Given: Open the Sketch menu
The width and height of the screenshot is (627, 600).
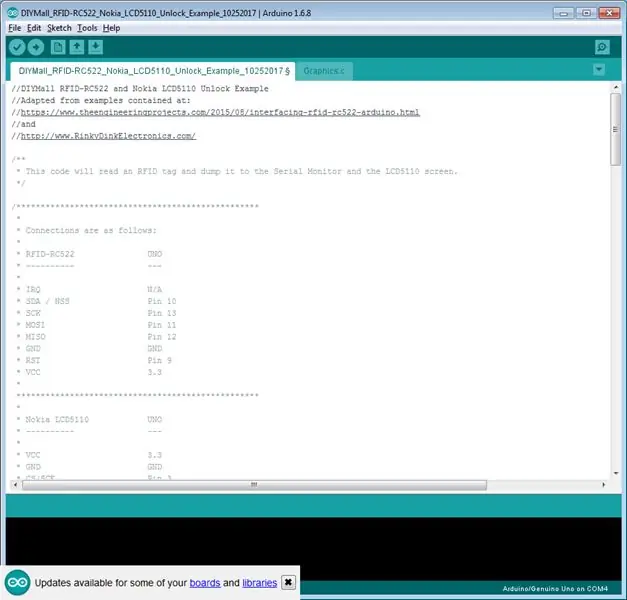Looking at the screenshot, I should click(59, 28).
